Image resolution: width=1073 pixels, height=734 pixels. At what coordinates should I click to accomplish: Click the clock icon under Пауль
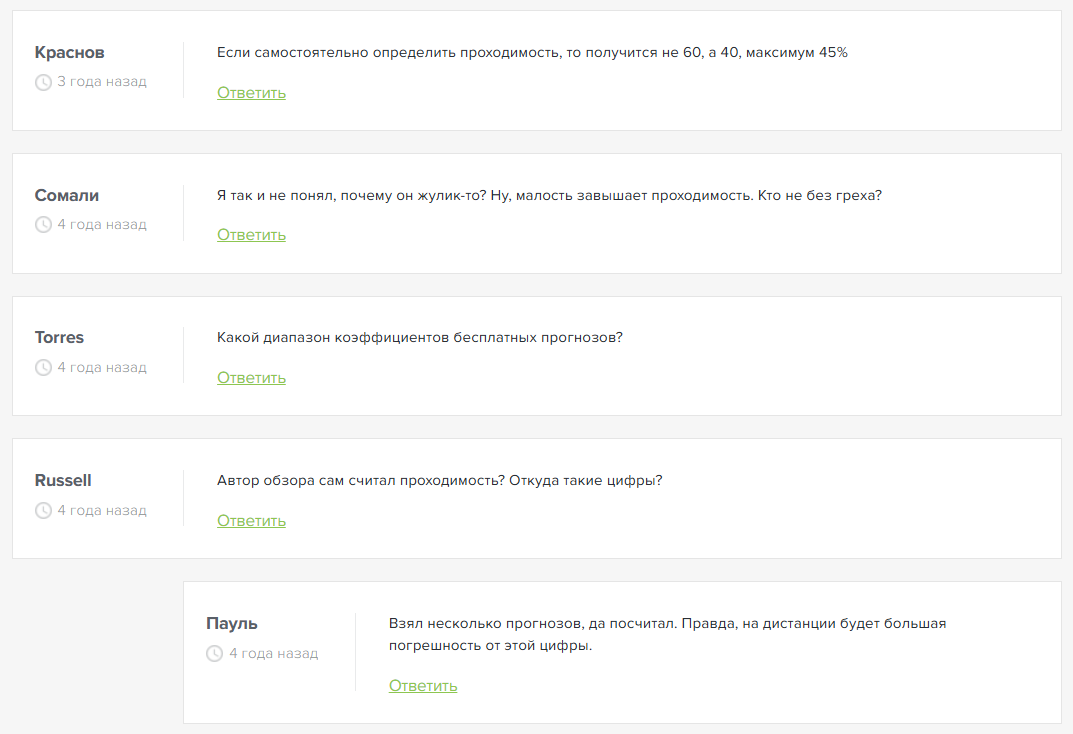coord(214,653)
